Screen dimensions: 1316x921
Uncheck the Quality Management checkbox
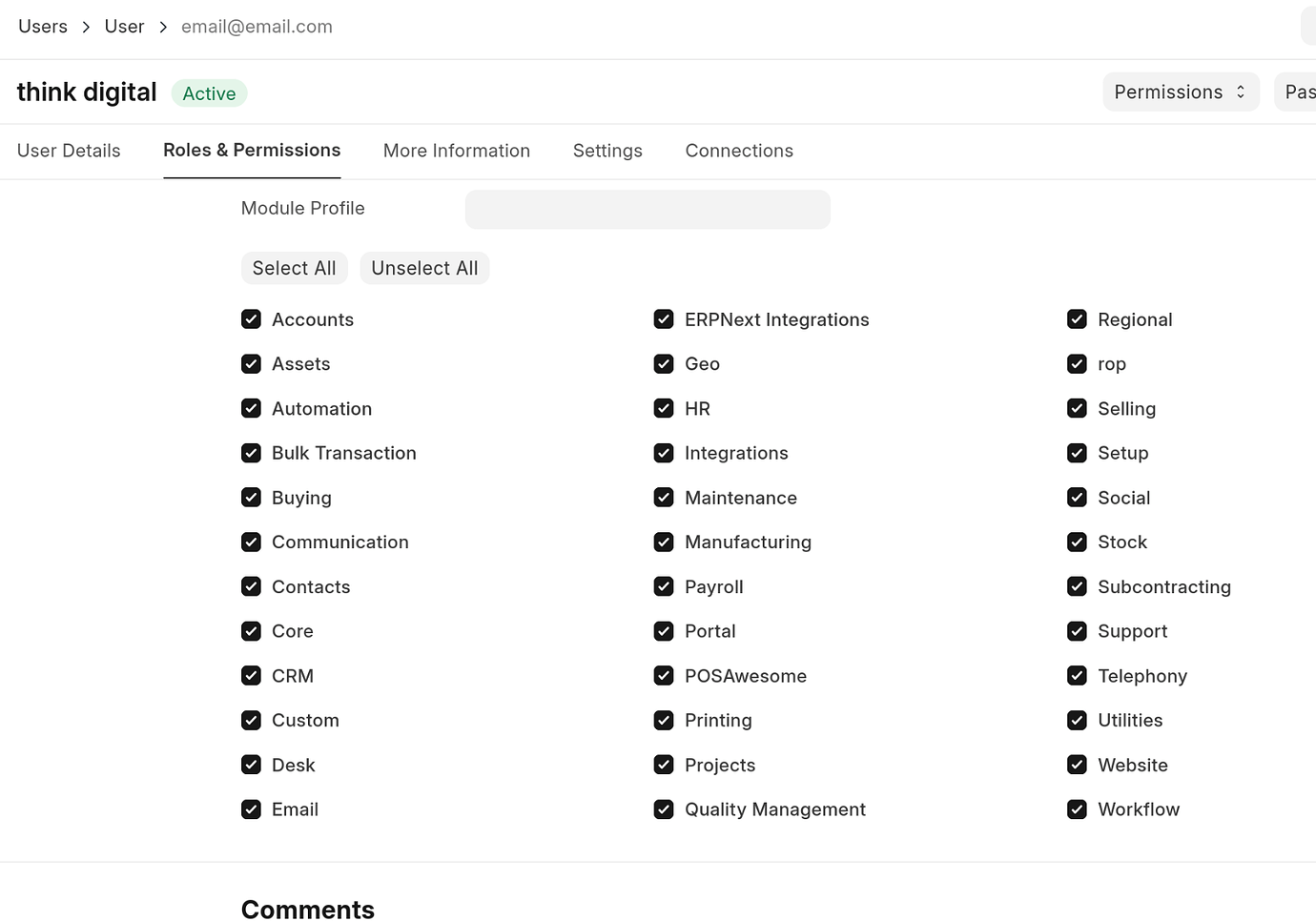tap(664, 809)
